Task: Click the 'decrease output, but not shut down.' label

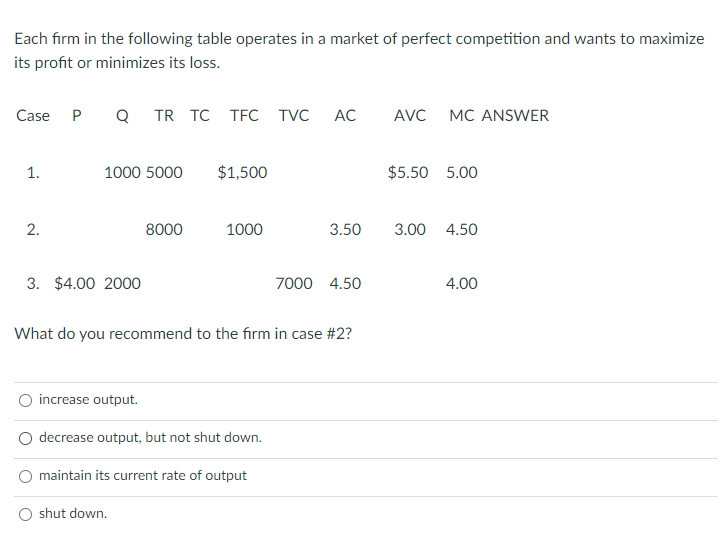Action: 150,437
